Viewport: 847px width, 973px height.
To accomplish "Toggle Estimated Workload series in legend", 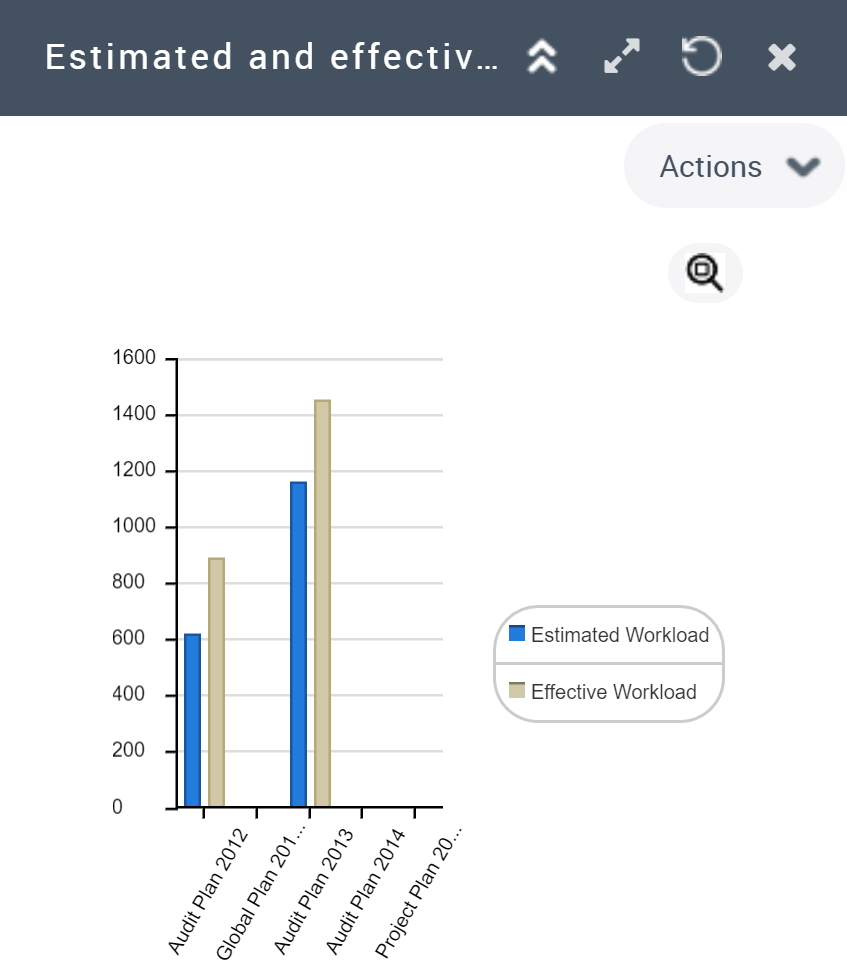I will [619, 635].
